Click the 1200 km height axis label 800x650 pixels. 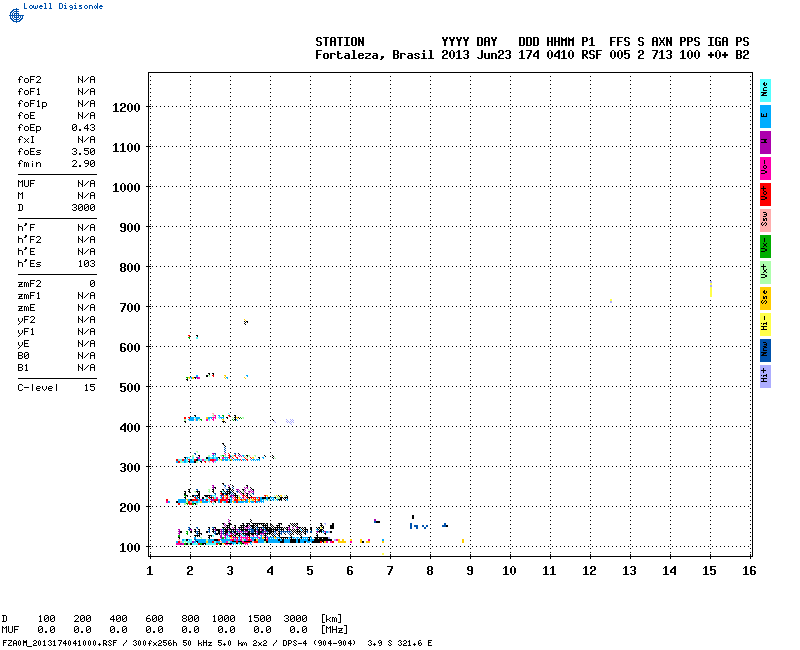[x=126, y=108]
